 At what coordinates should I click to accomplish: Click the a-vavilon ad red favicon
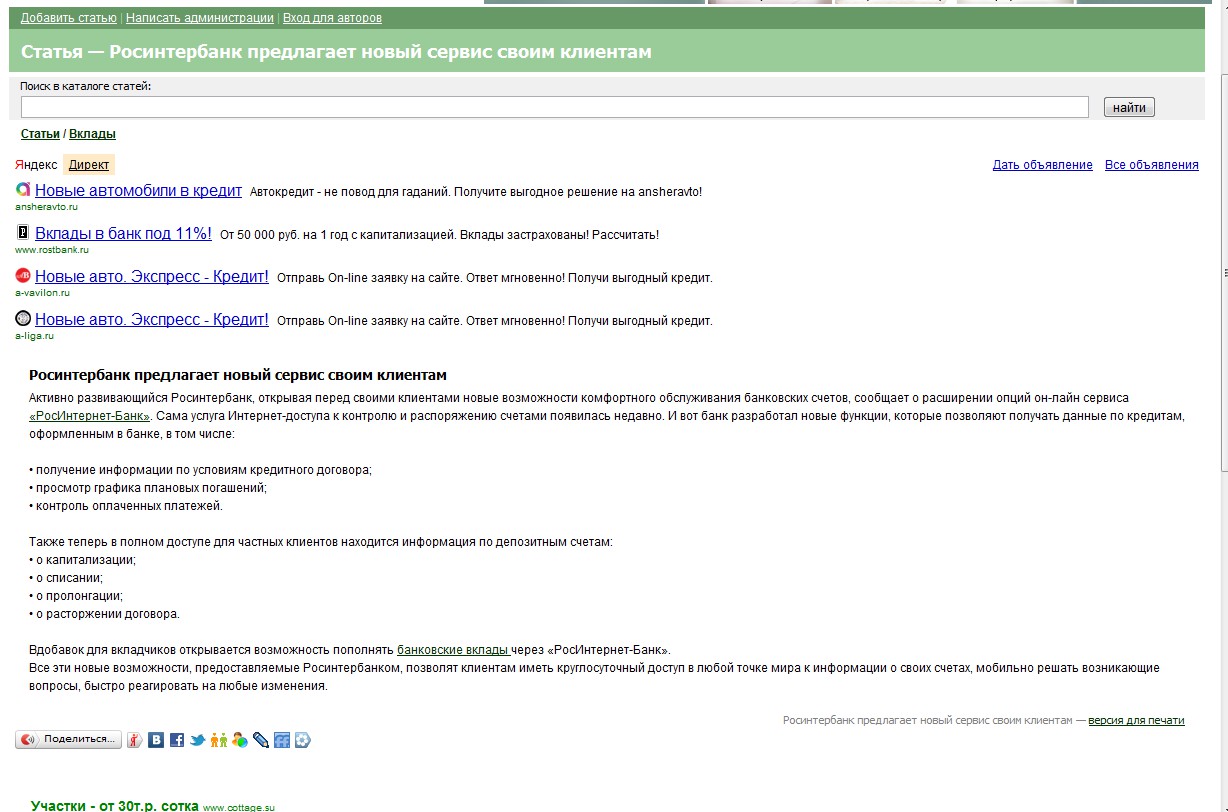(x=23, y=276)
